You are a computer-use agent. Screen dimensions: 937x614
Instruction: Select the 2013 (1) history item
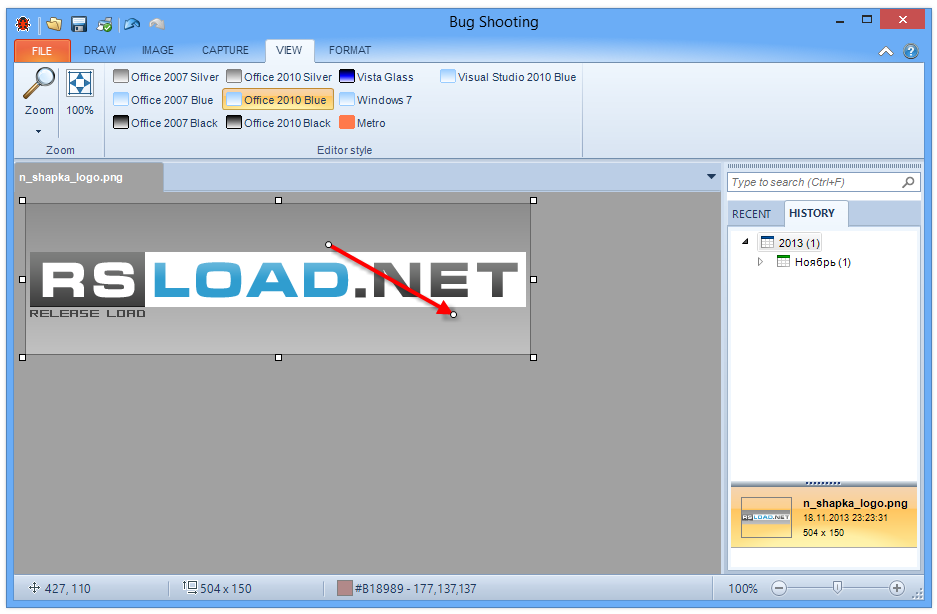pos(789,243)
